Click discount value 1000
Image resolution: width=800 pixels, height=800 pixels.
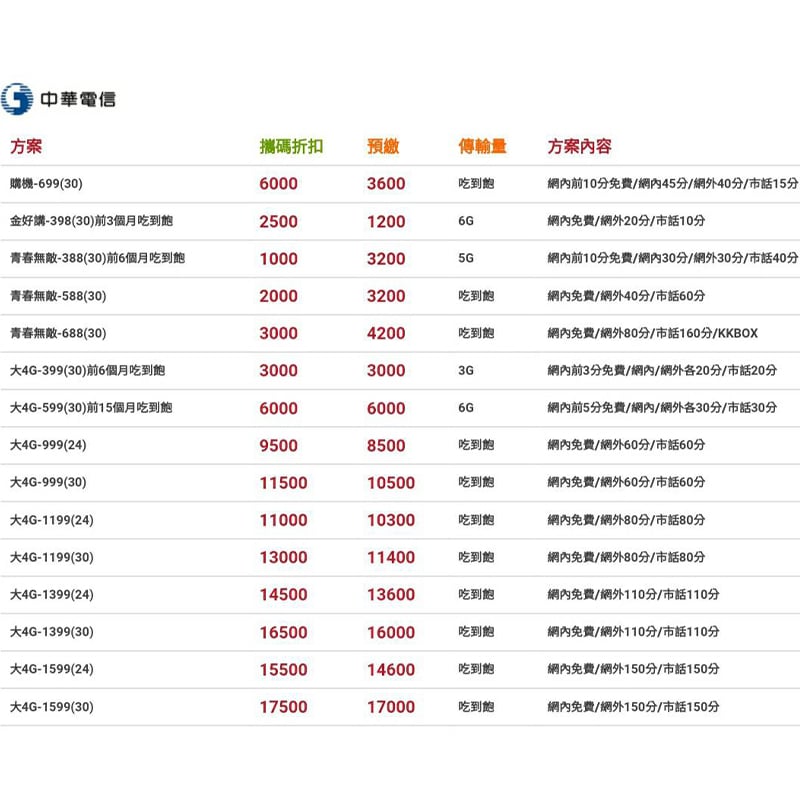point(279,259)
